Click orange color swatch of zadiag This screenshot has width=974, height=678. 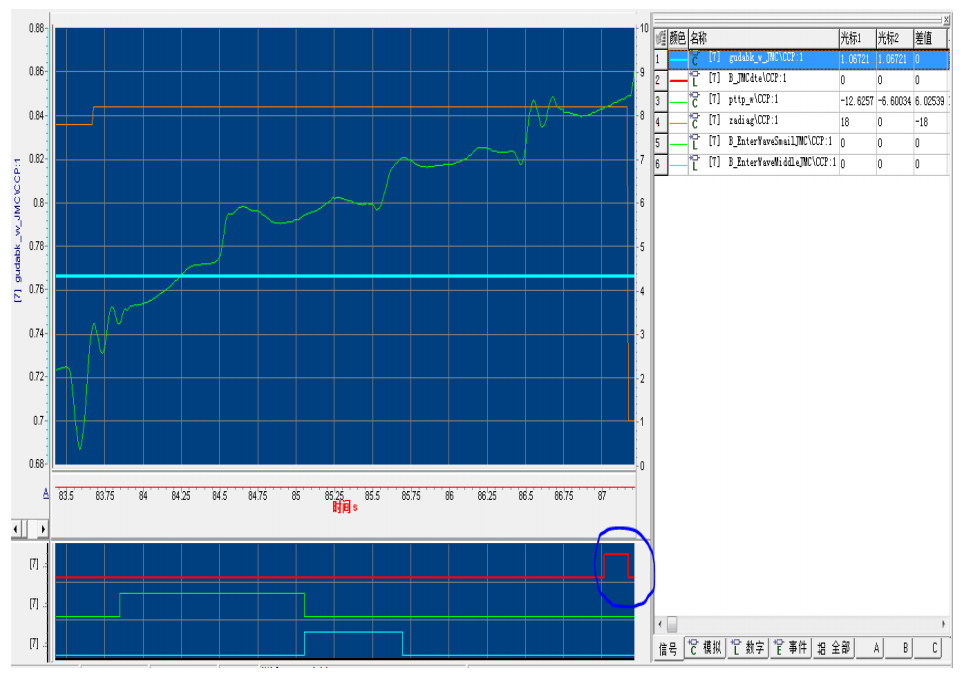click(x=678, y=123)
